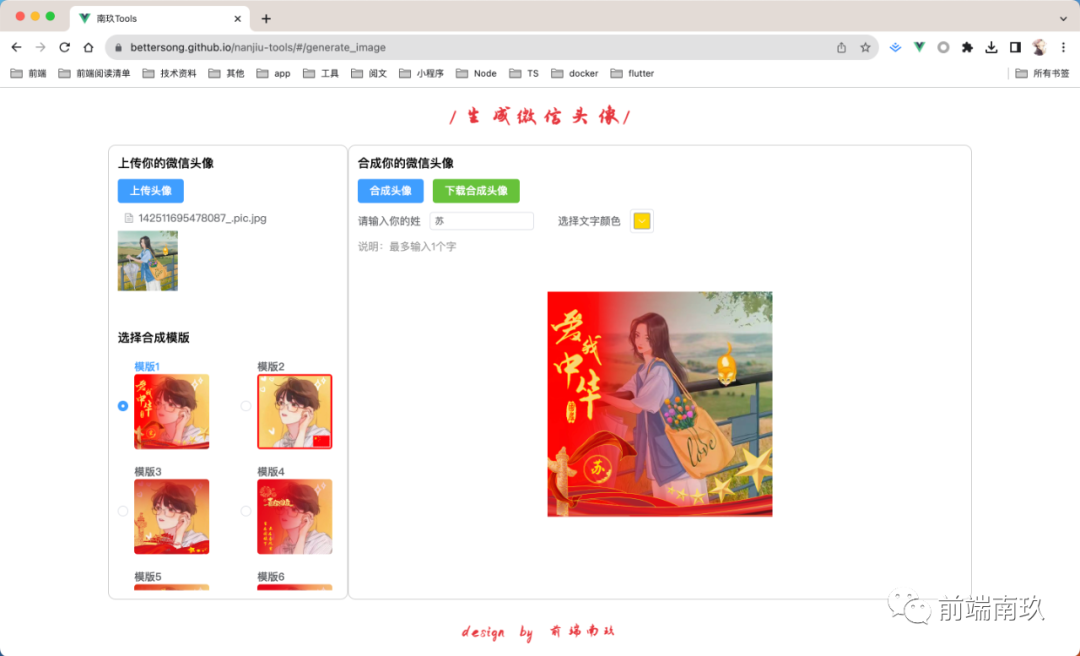
Task: Open the browser home page icon
Action: 88,48
